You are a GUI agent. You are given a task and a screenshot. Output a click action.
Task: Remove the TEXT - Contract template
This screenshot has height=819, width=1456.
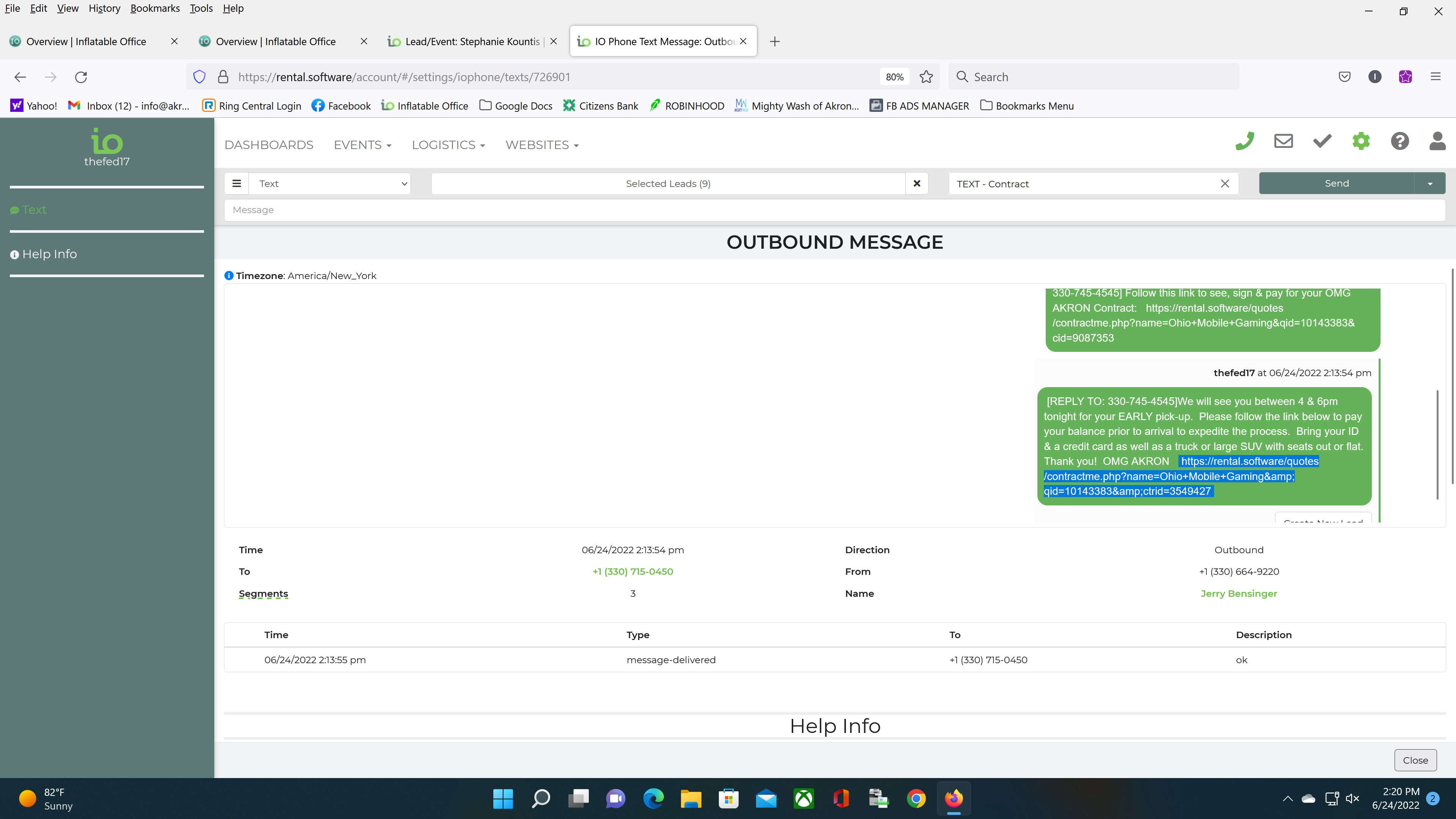tap(1225, 184)
